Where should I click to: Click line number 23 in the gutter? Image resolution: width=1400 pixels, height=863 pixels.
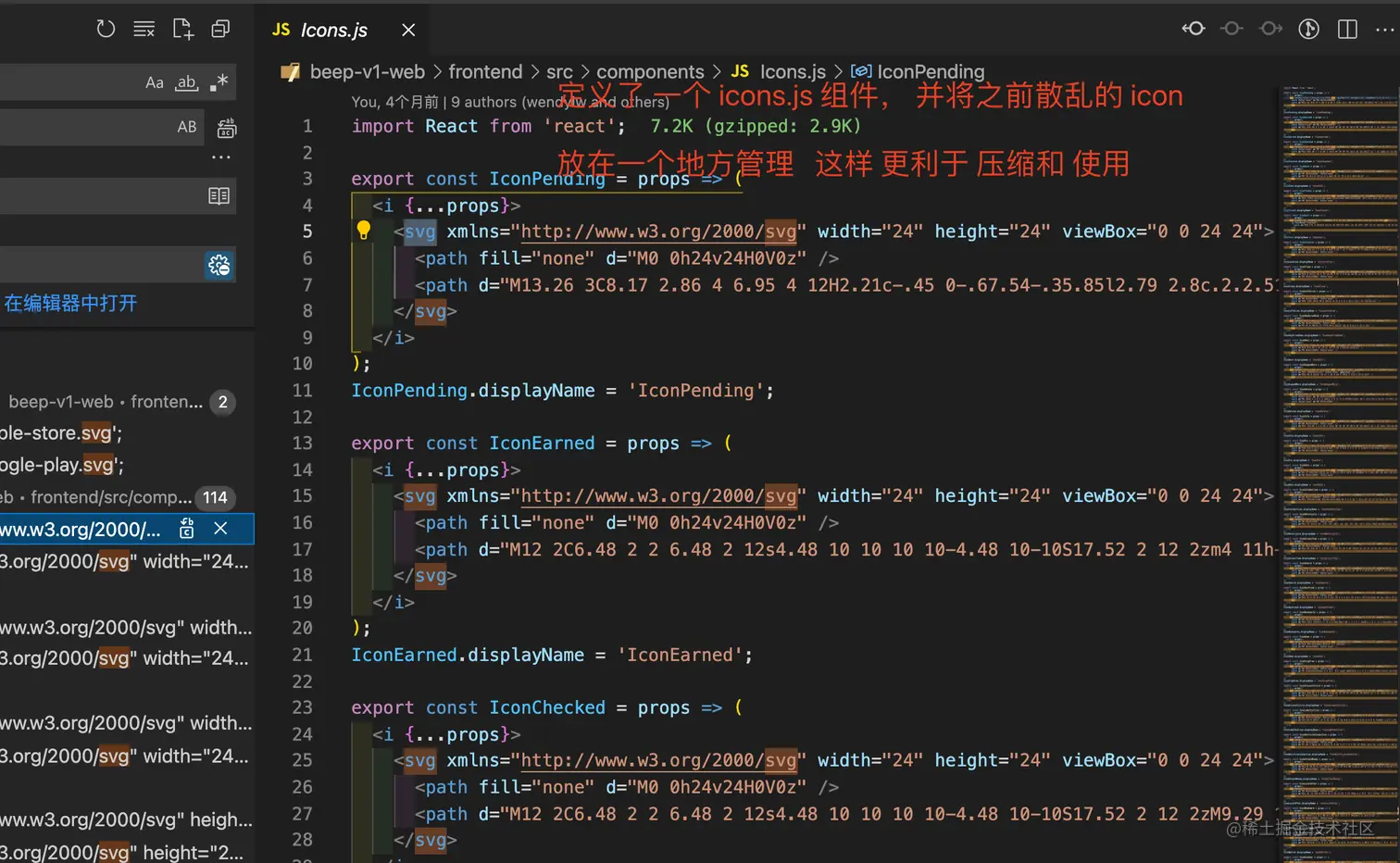point(303,707)
